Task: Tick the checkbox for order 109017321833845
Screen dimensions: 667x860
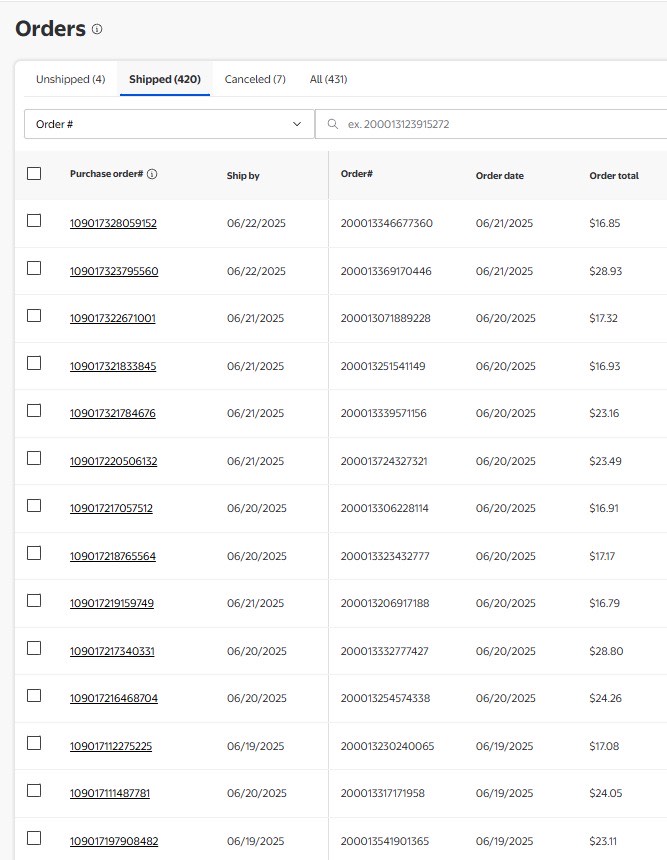Action: [x=34, y=363]
